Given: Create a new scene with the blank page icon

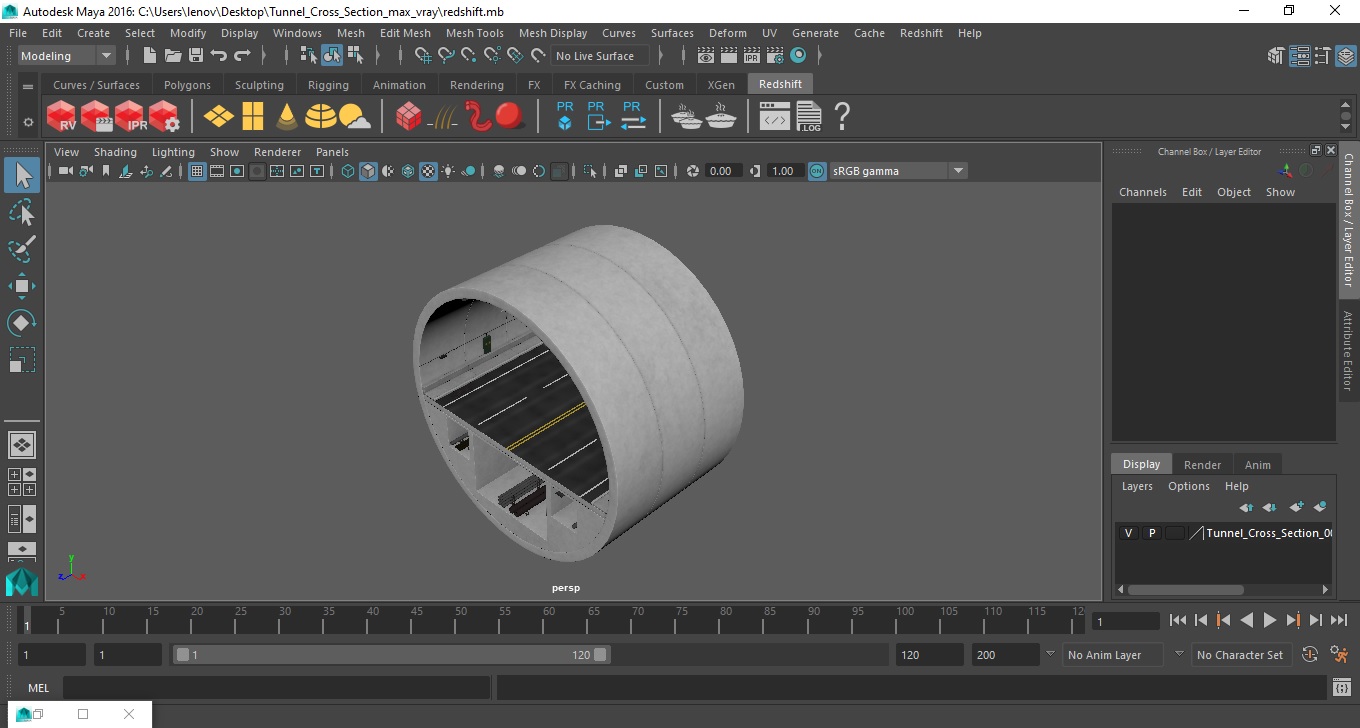Looking at the screenshot, I should [150, 56].
